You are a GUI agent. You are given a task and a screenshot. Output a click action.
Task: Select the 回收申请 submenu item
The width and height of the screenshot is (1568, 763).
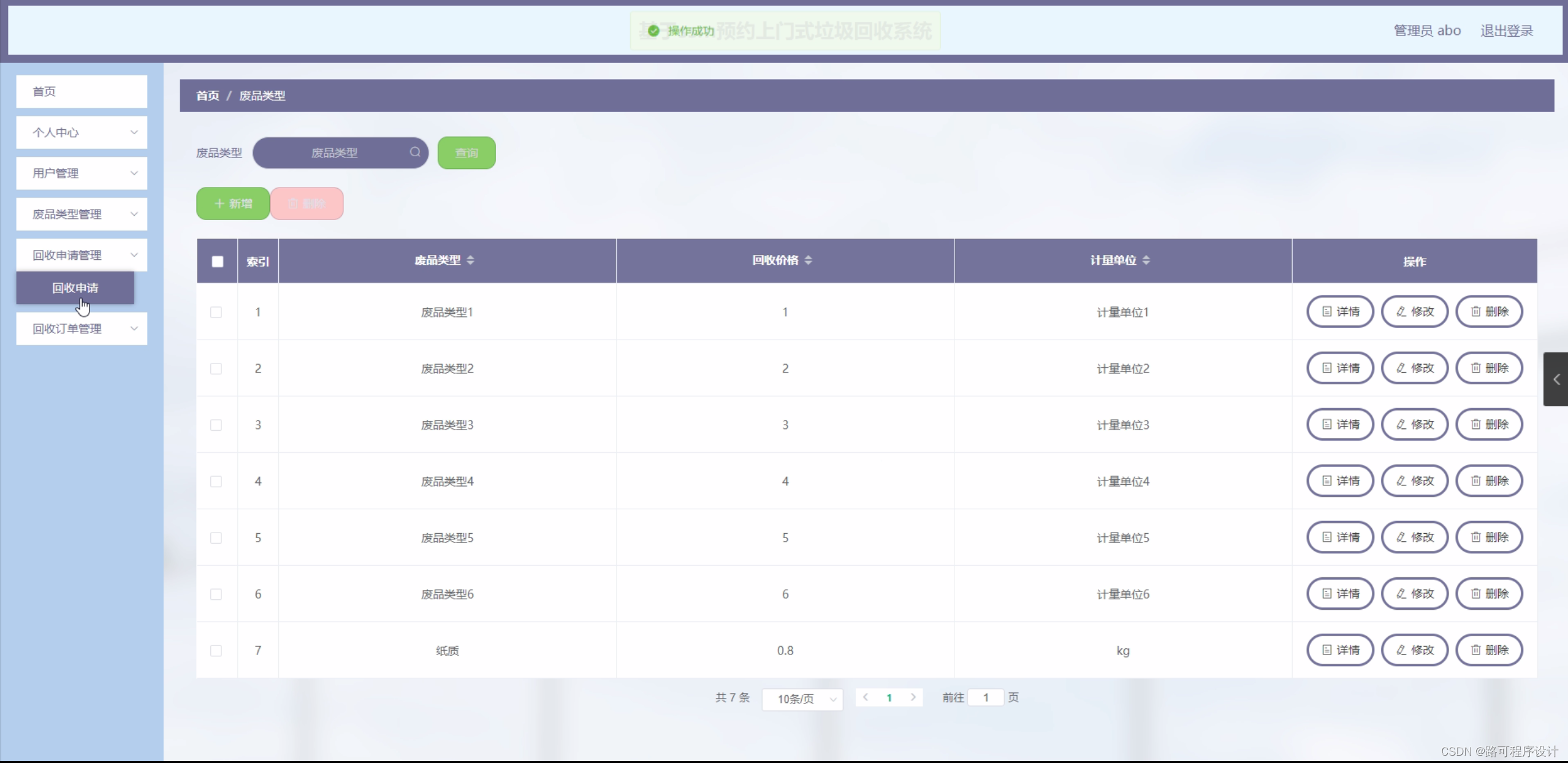click(x=75, y=288)
